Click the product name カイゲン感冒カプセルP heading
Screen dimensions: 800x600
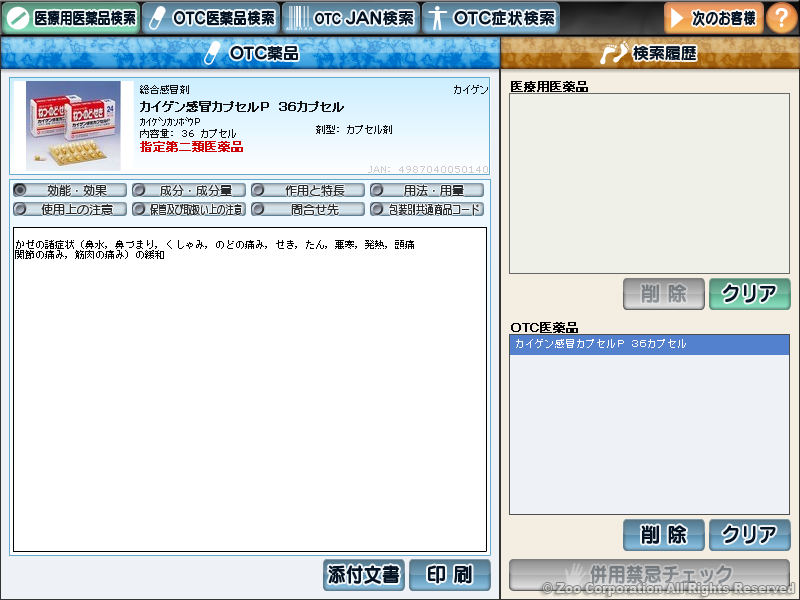tap(242, 107)
